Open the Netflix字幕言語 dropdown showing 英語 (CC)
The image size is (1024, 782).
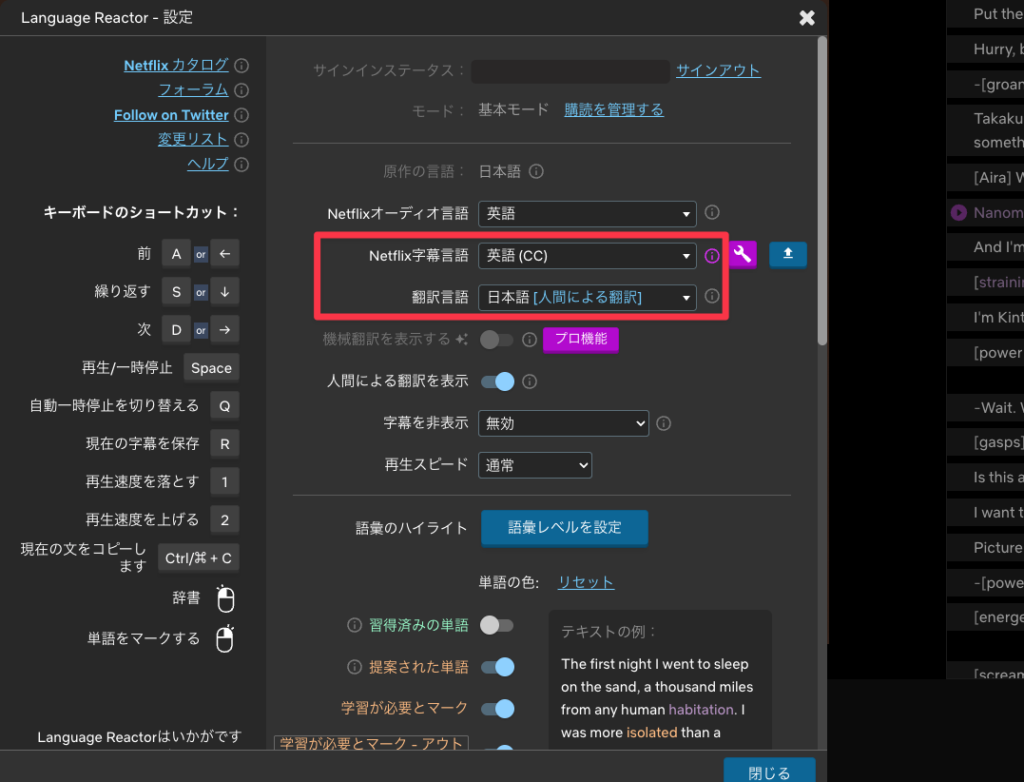coord(586,255)
